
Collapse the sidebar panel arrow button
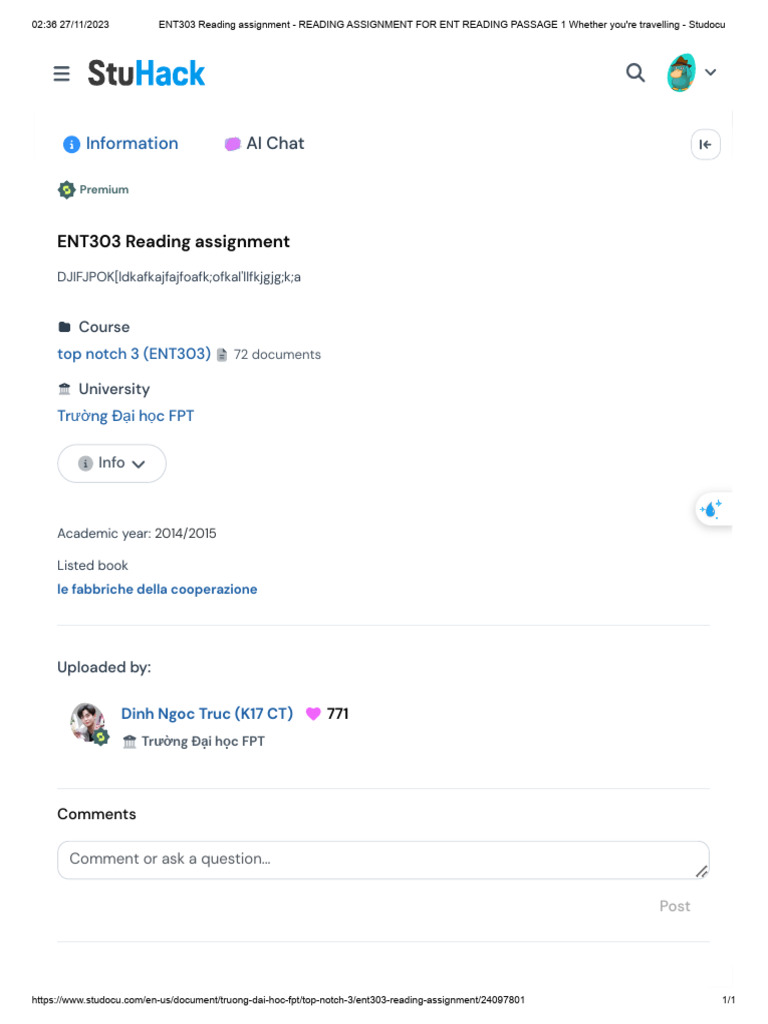705,144
